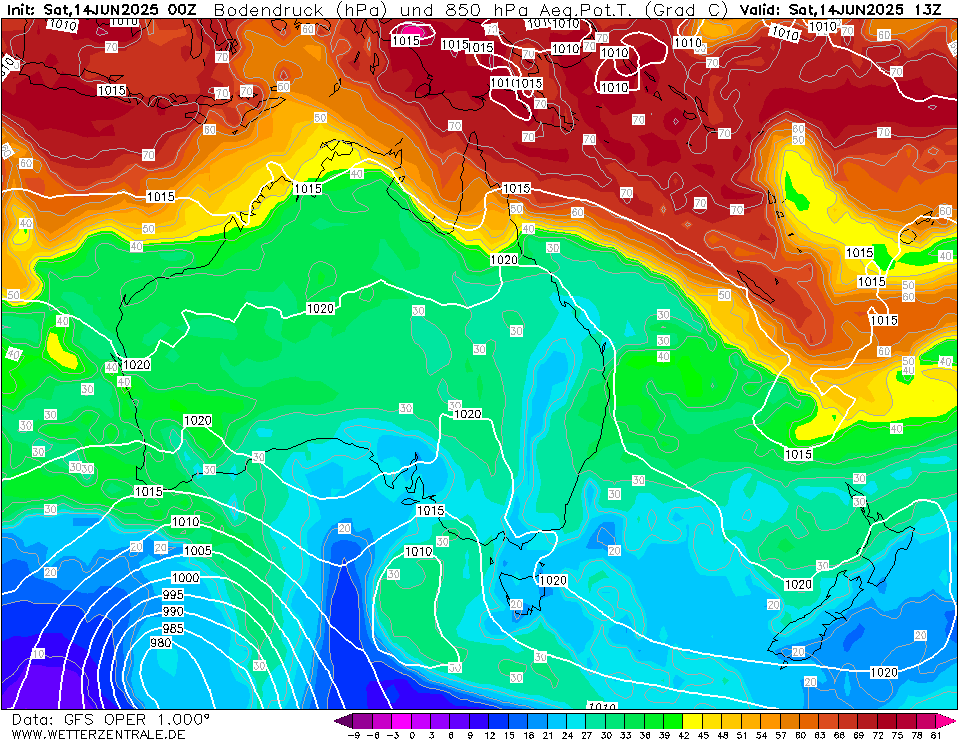959x741 pixels.
Task: Pick the green swatch between 39 and 42
Action: pyautogui.click(x=673, y=721)
